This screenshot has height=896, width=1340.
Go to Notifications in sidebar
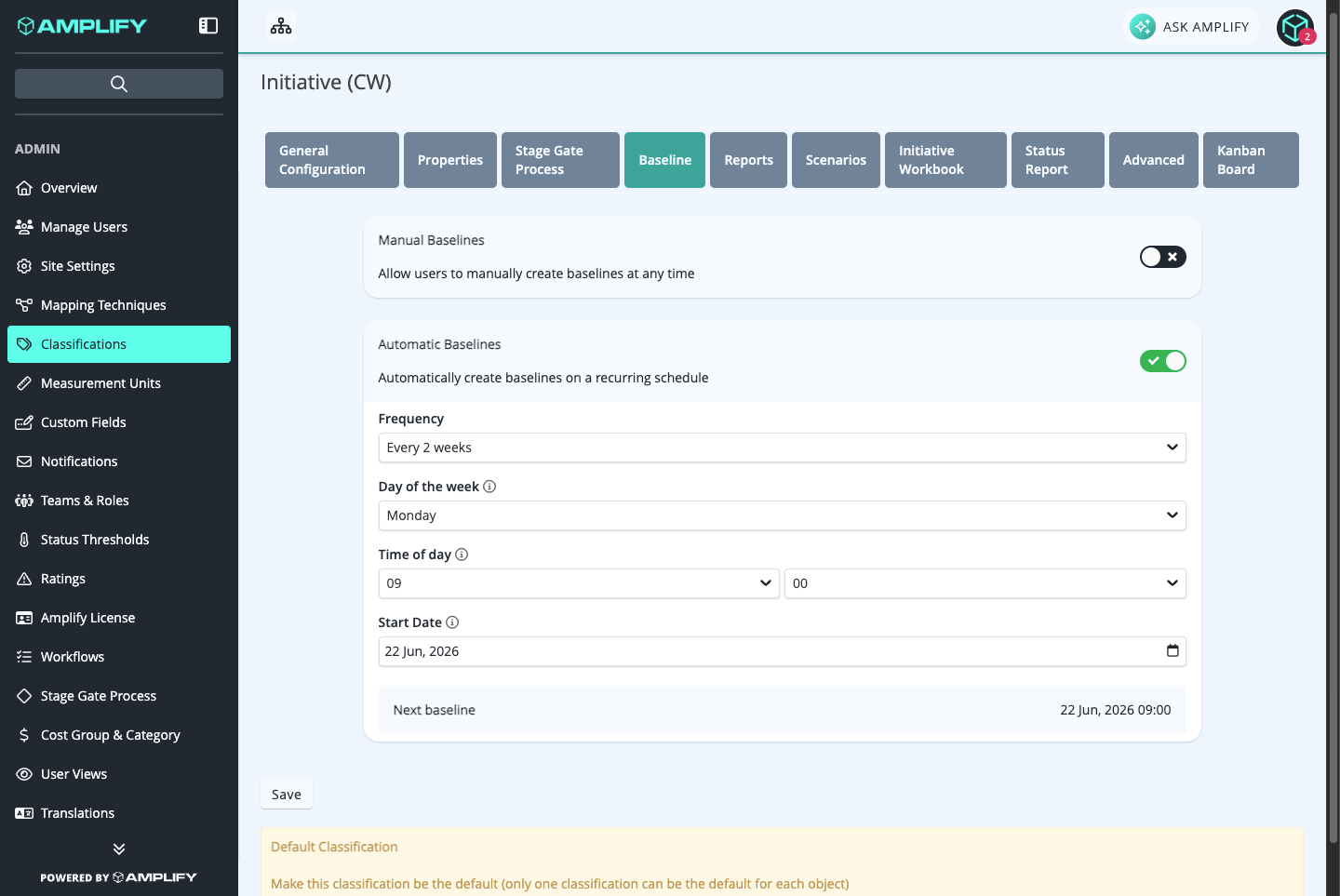coord(119,461)
